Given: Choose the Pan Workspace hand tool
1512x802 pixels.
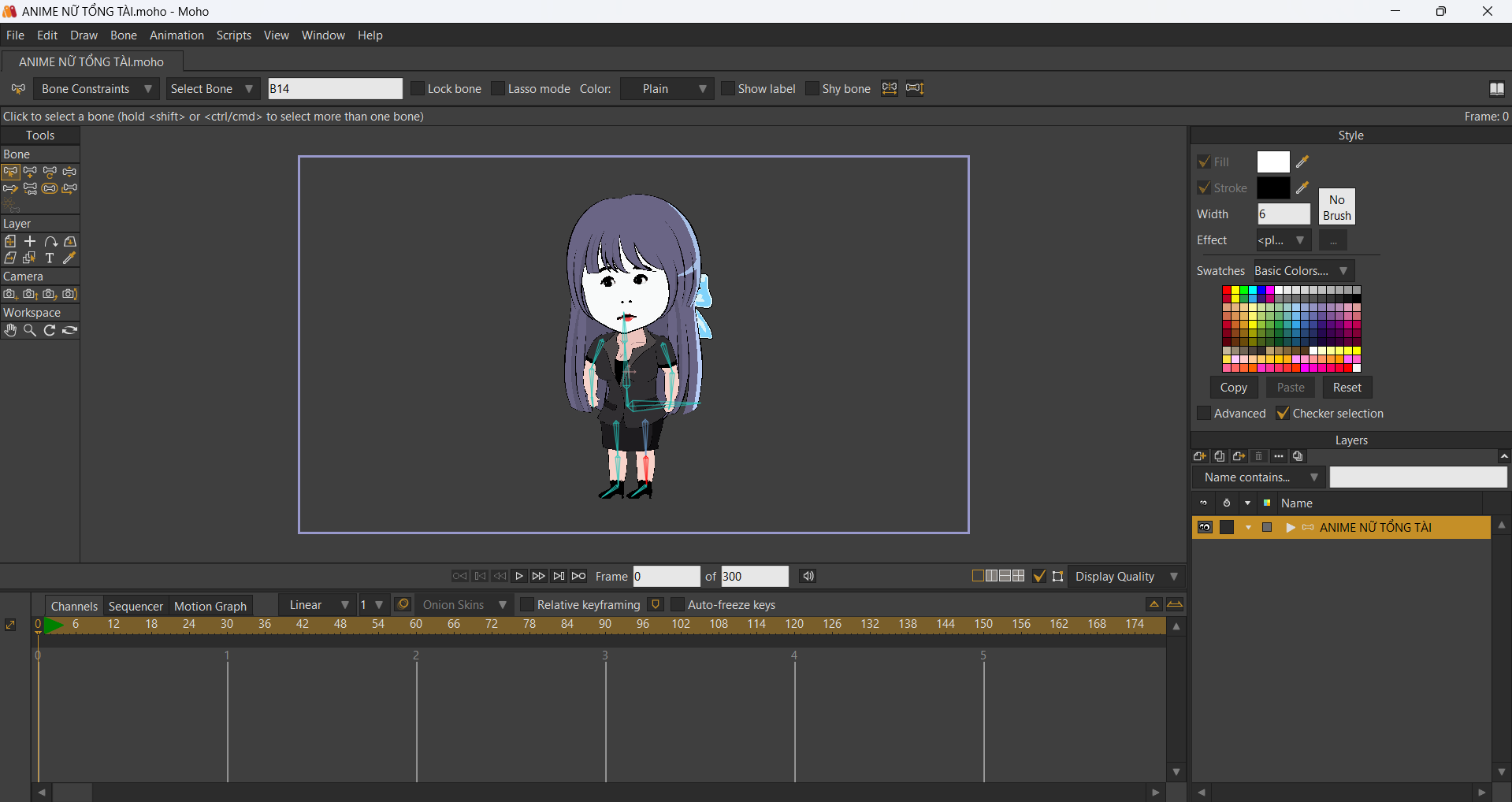Looking at the screenshot, I should [x=10, y=331].
